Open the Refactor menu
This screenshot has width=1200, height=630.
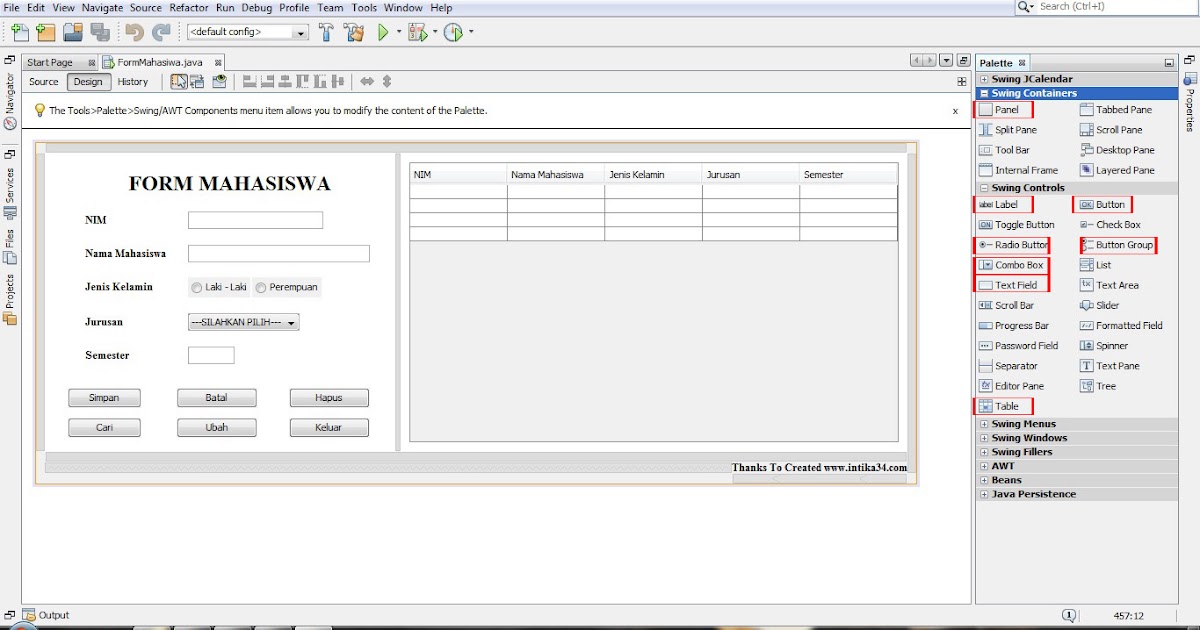click(189, 7)
